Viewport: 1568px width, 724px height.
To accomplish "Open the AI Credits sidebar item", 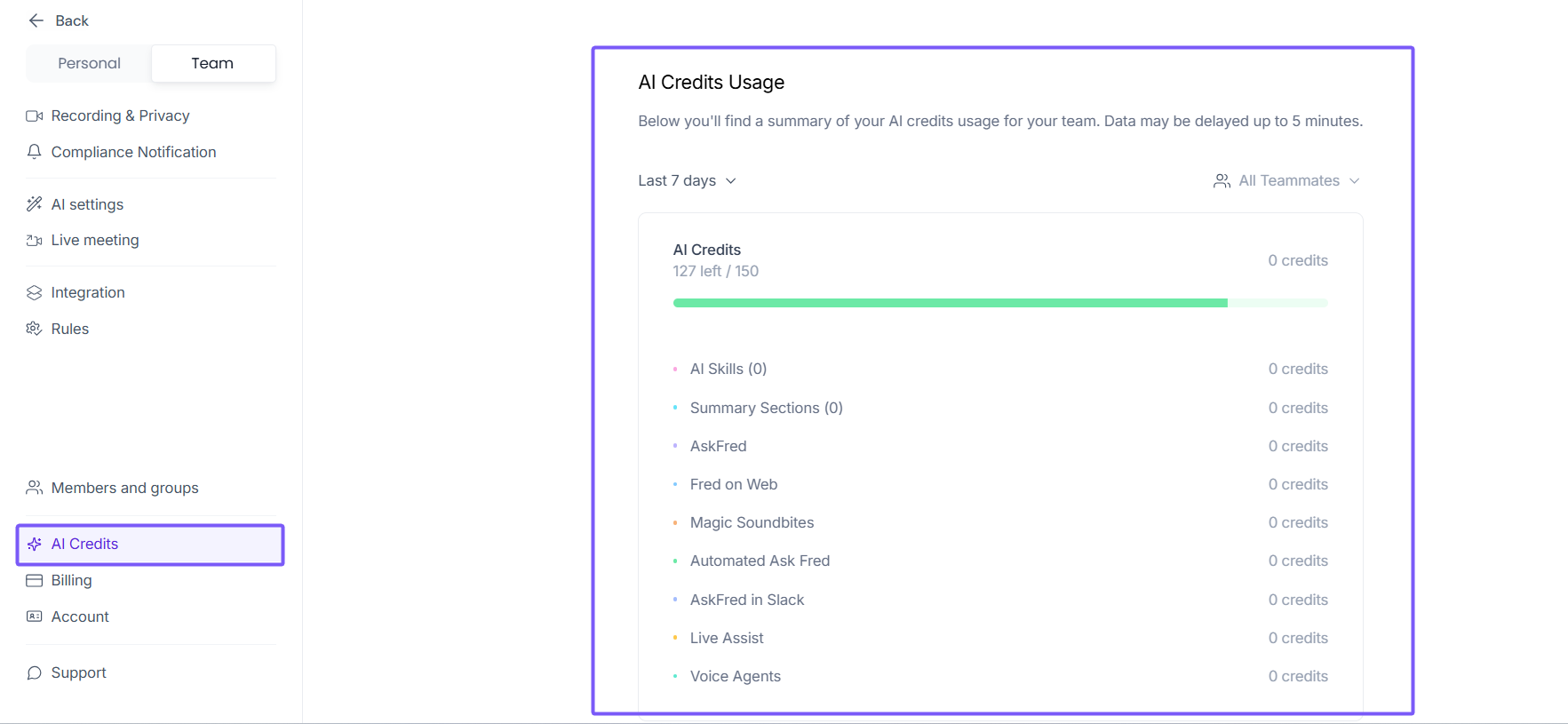I will tap(84, 545).
